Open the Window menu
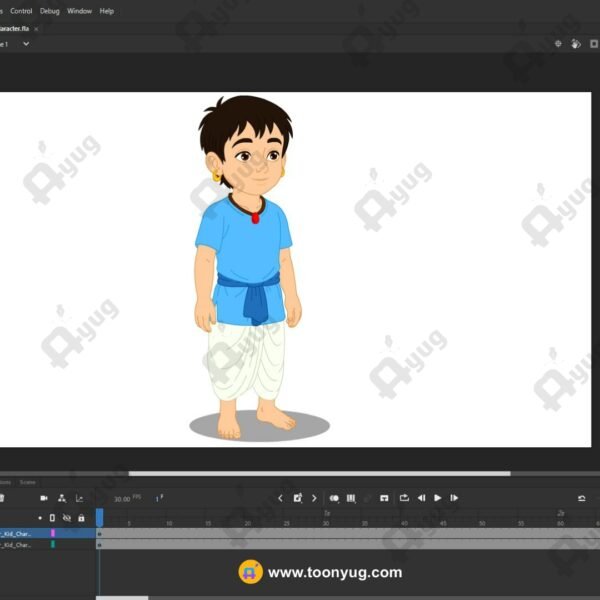This screenshot has width=600, height=600. pos(79,11)
